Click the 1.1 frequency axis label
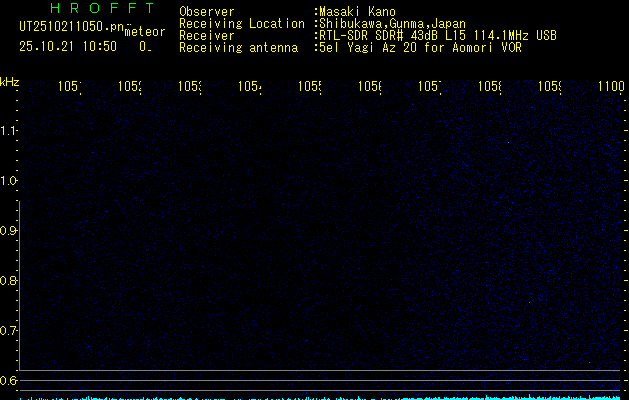This screenshot has width=629, height=400. [x=8, y=130]
